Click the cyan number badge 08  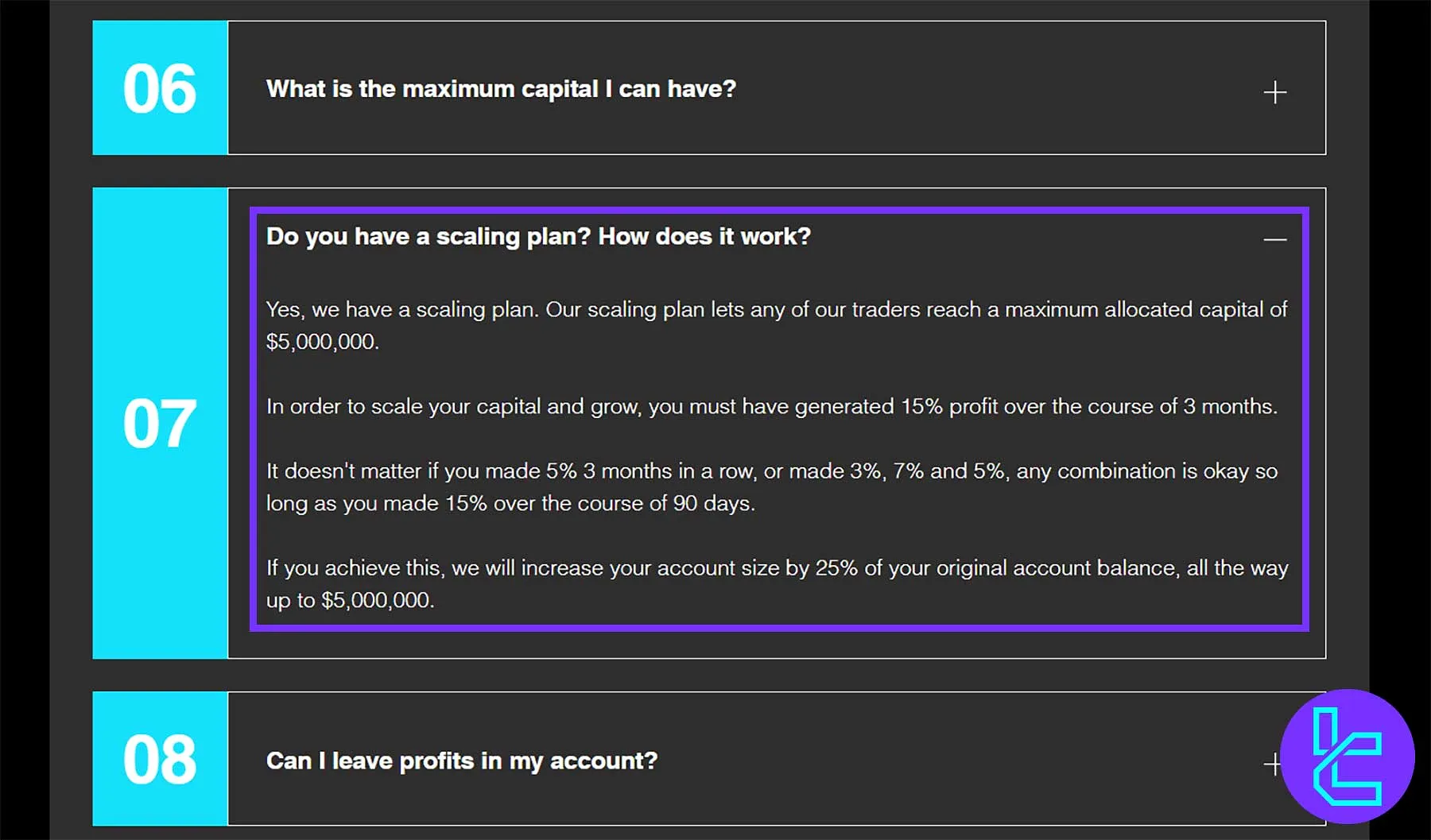click(x=159, y=760)
